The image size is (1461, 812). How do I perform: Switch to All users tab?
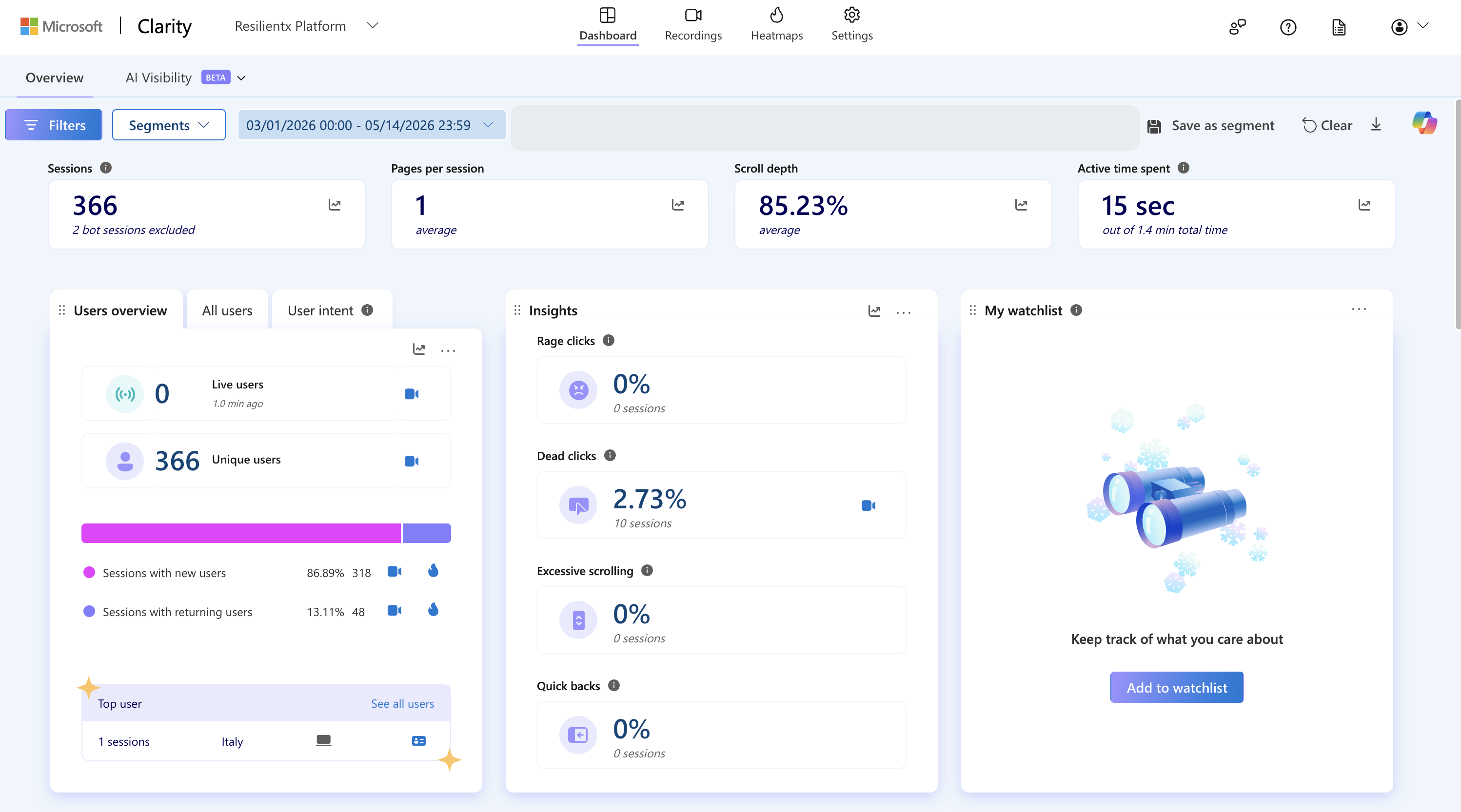coord(227,310)
